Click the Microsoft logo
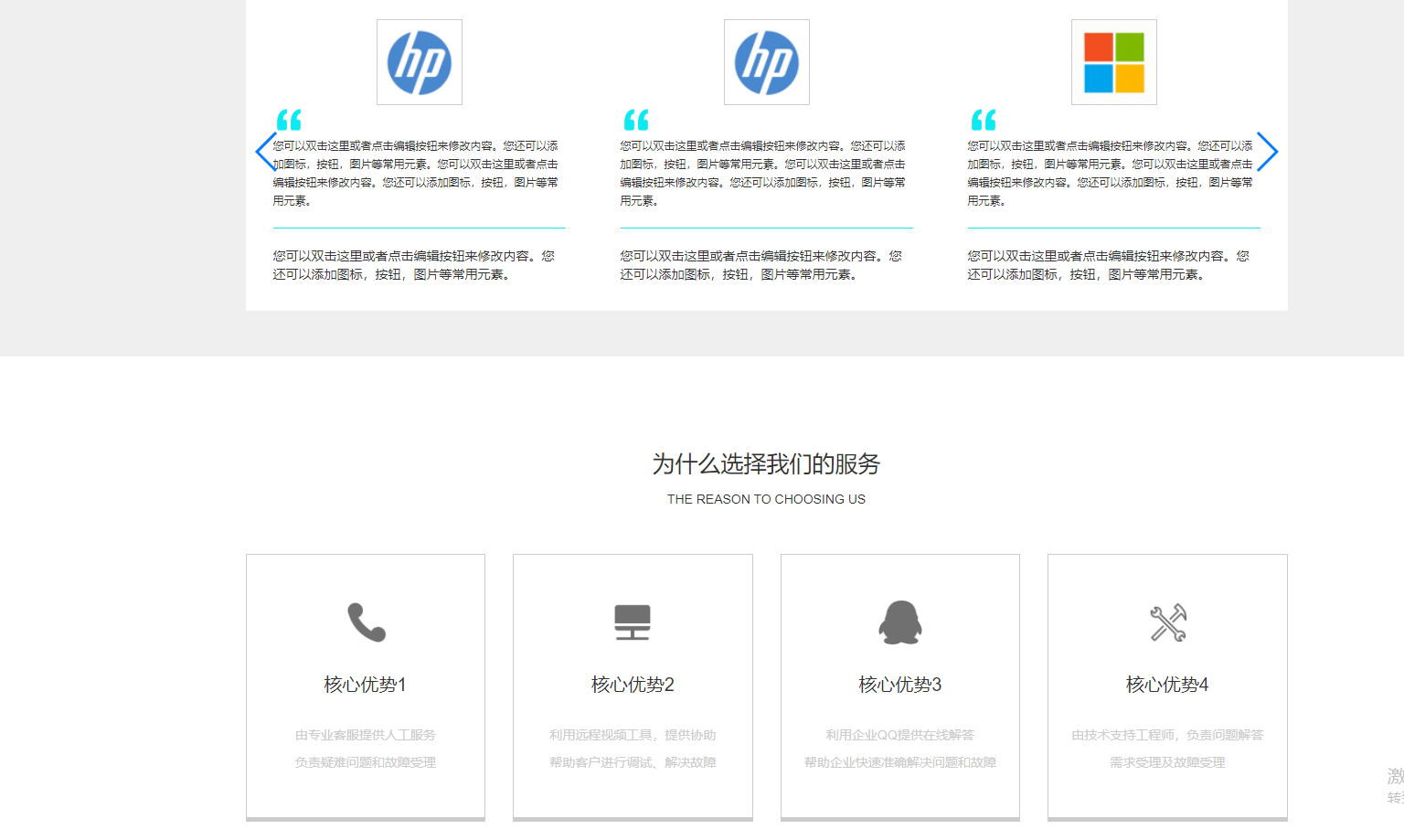Viewport: 1404px width, 840px height. point(1113,61)
